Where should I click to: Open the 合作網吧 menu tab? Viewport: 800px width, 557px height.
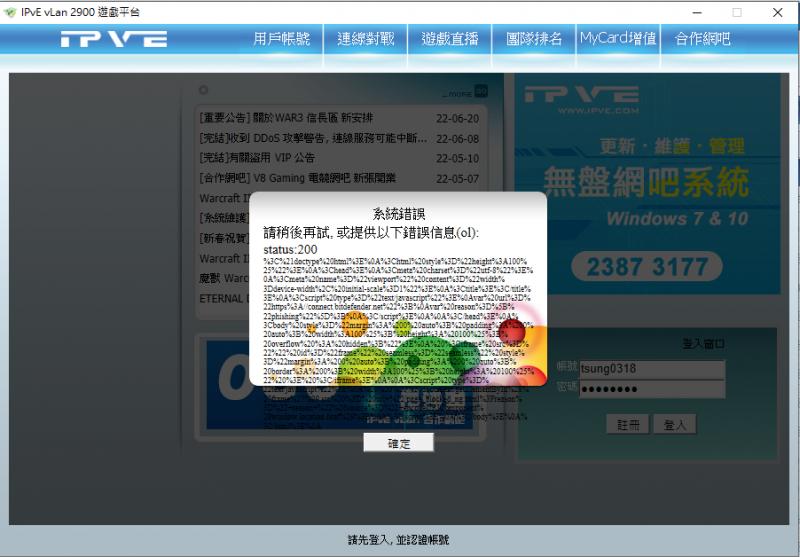pyautogui.click(x=703, y=39)
